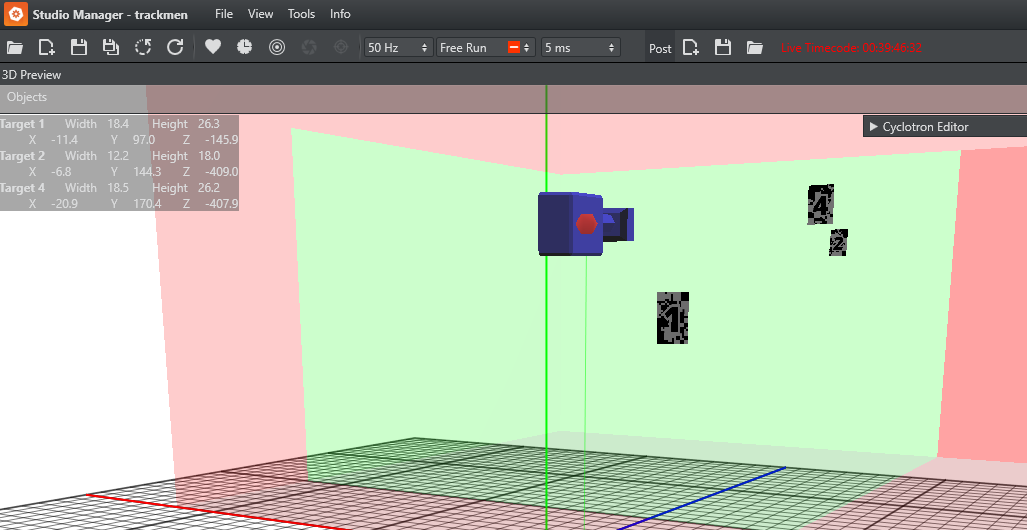
Task: Click the concentric circles target icon
Action: 277,47
